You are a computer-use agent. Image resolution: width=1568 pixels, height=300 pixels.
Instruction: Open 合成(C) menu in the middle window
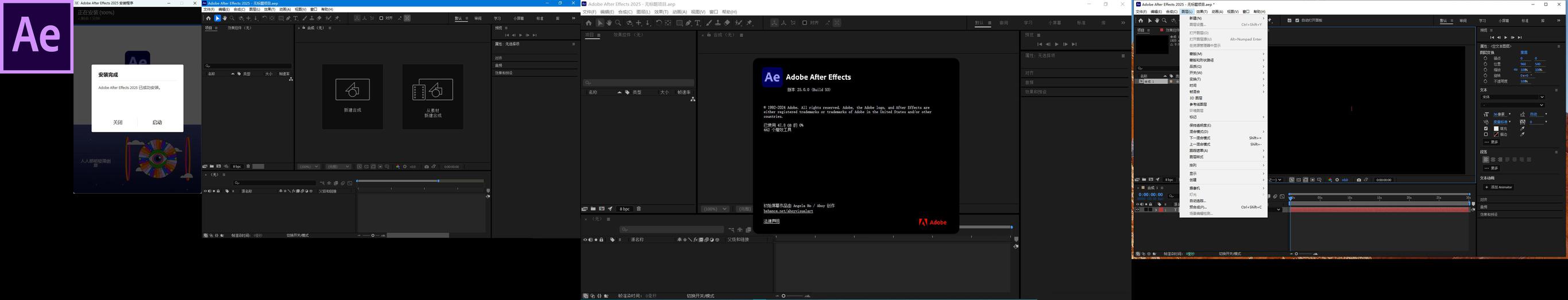pos(625,11)
